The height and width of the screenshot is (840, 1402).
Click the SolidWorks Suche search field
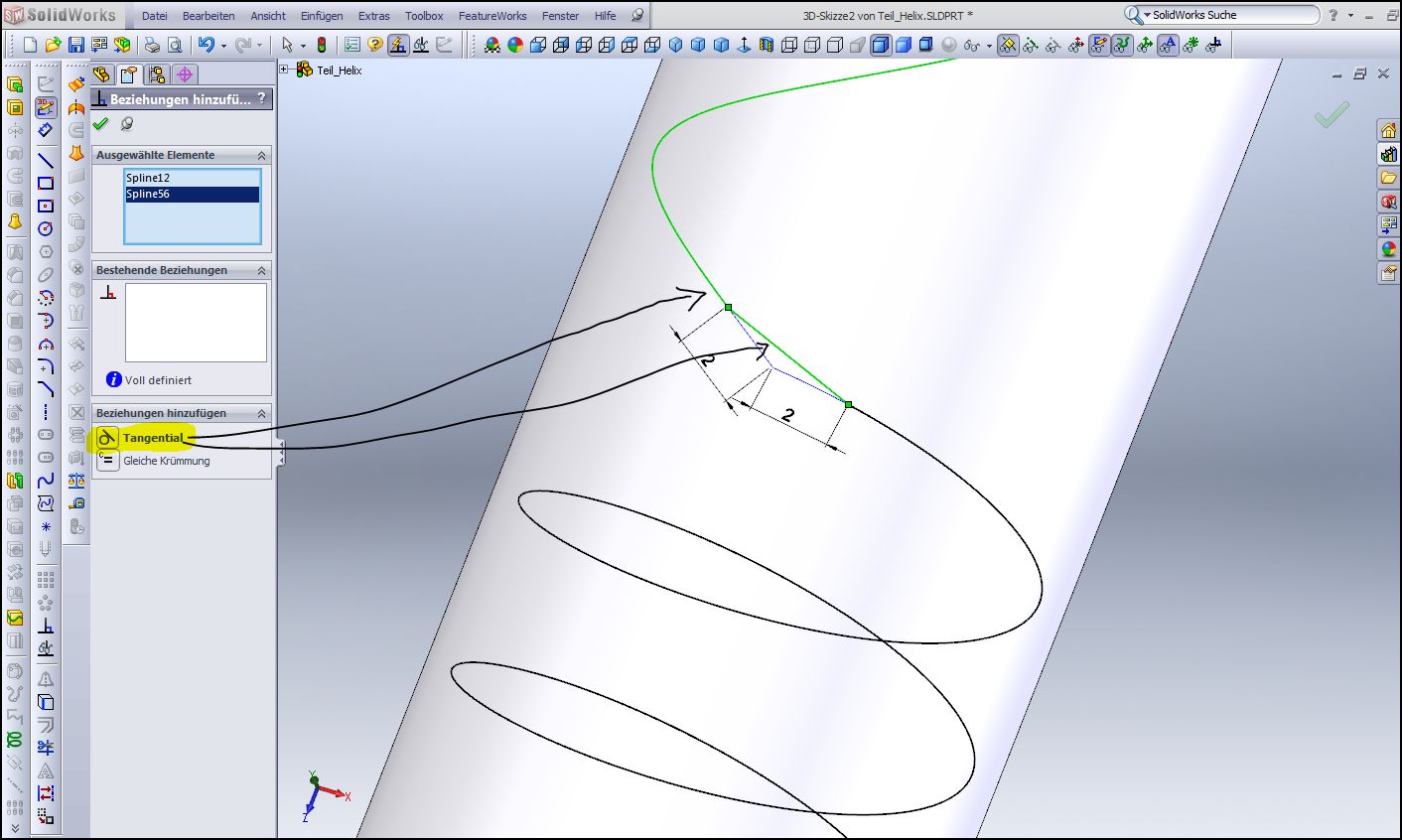point(1231,15)
